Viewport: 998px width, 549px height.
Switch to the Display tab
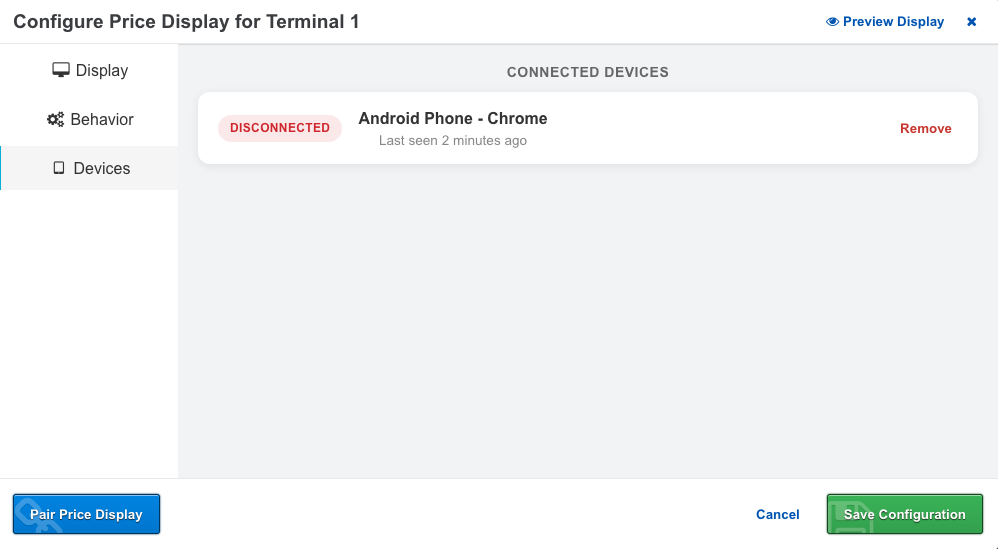[90, 70]
